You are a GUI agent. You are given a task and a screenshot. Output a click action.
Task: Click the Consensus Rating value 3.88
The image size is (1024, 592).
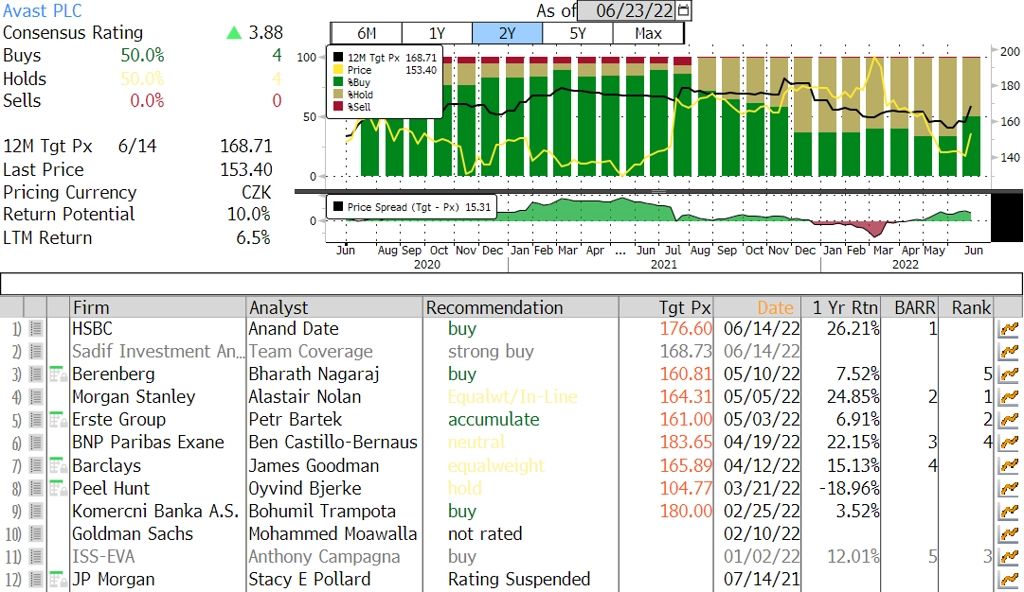click(266, 33)
